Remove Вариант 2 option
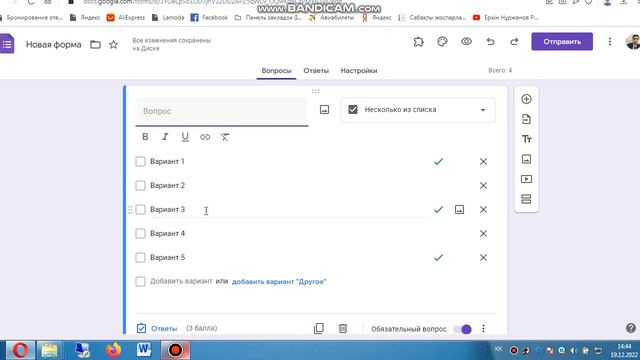 [x=483, y=186]
